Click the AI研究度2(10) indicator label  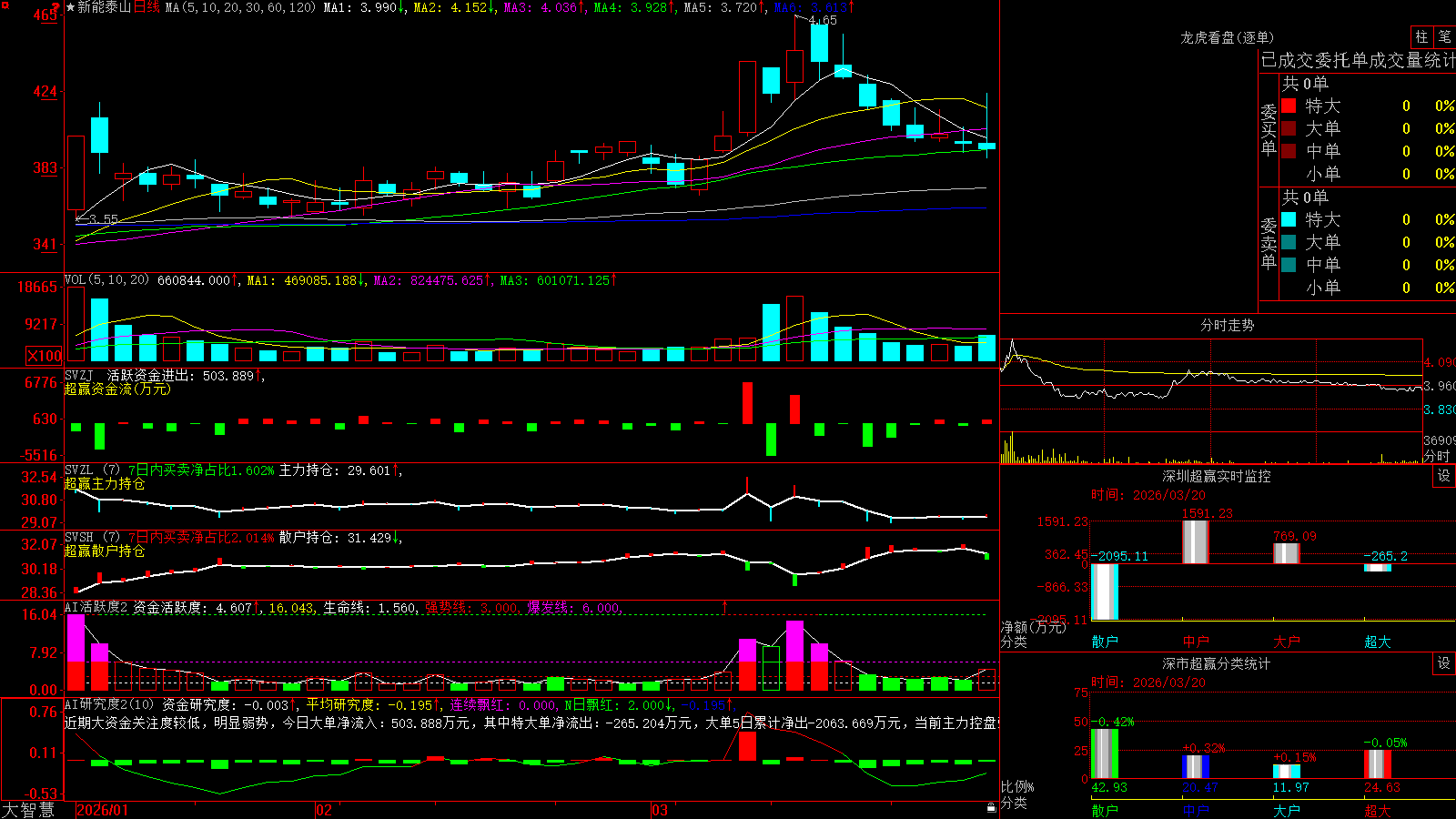[x=110, y=704]
